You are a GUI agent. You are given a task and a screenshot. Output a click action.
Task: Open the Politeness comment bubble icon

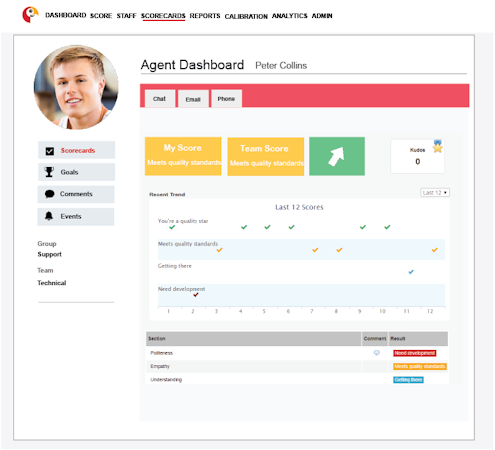(x=377, y=353)
